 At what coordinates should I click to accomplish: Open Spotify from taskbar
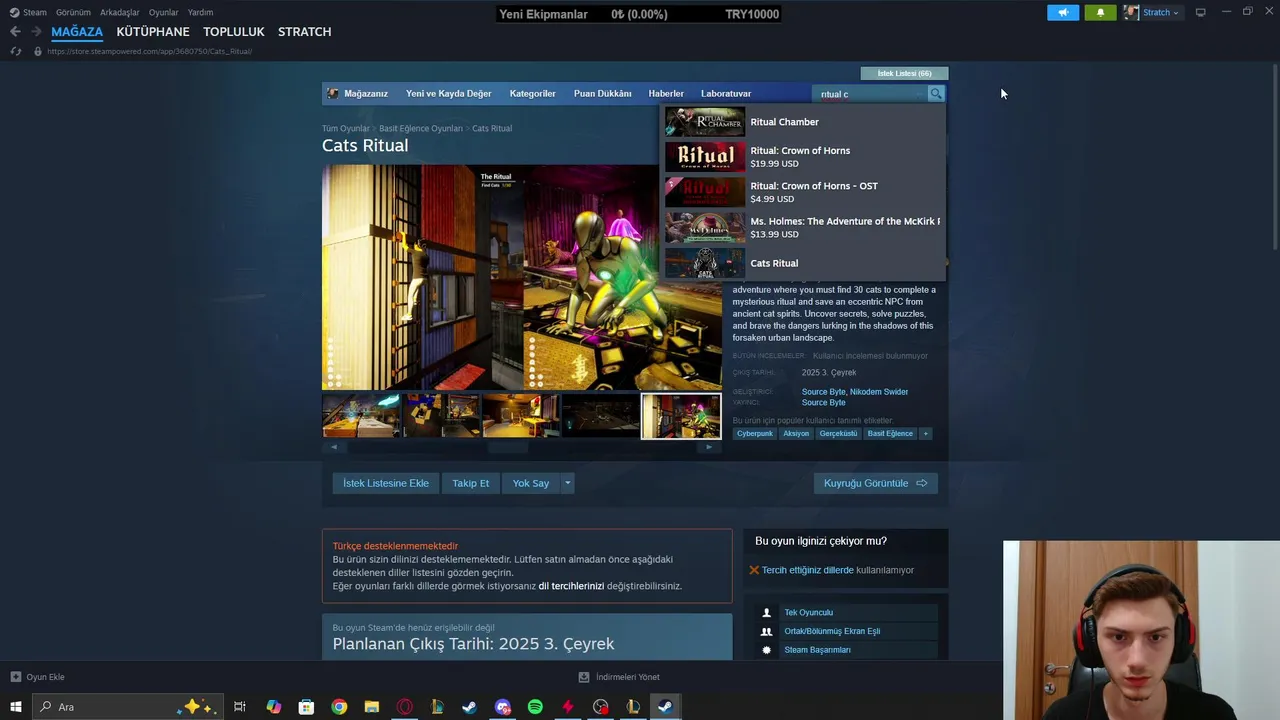pyautogui.click(x=535, y=707)
